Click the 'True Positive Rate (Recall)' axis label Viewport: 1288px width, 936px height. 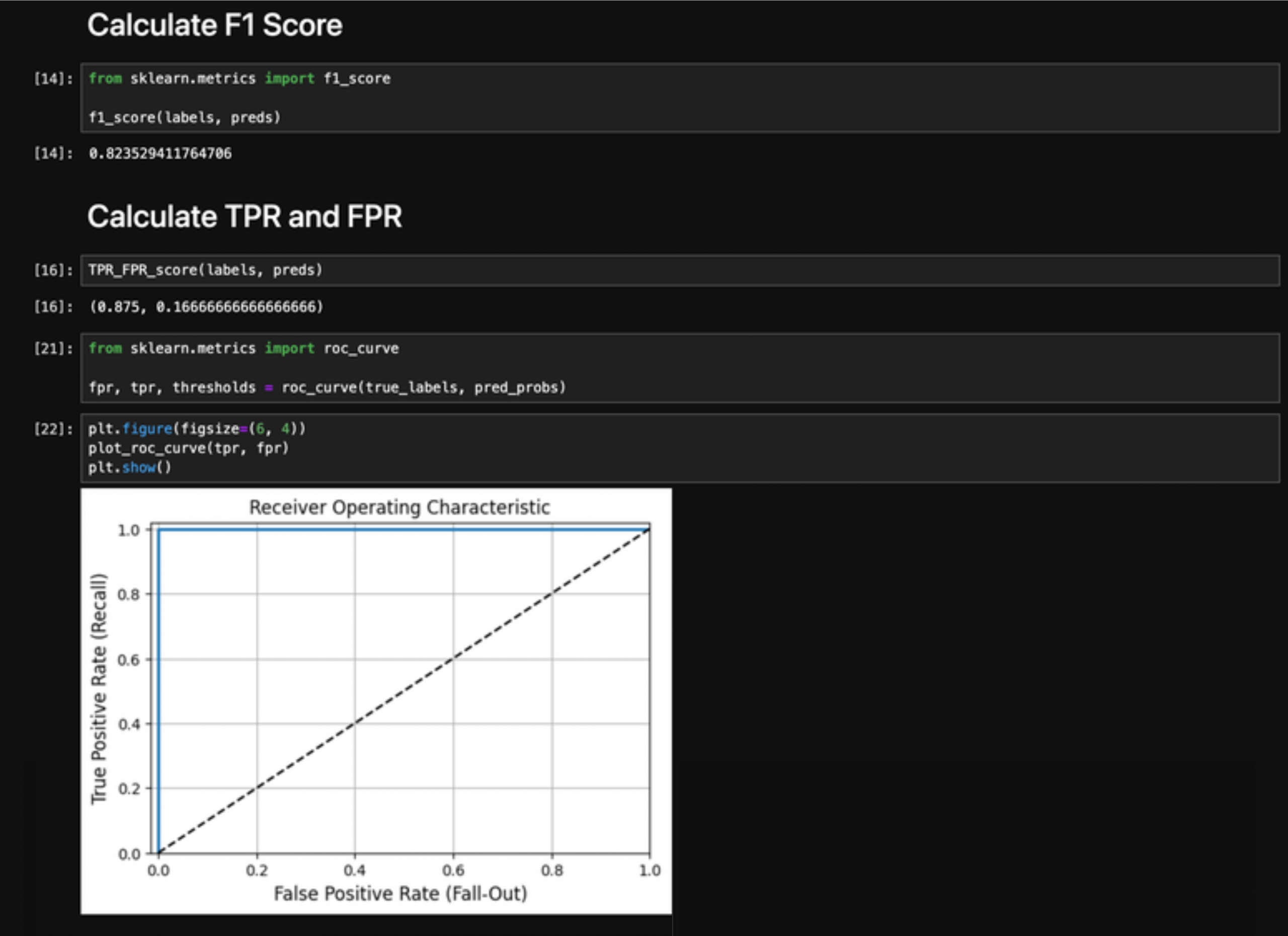(x=98, y=688)
